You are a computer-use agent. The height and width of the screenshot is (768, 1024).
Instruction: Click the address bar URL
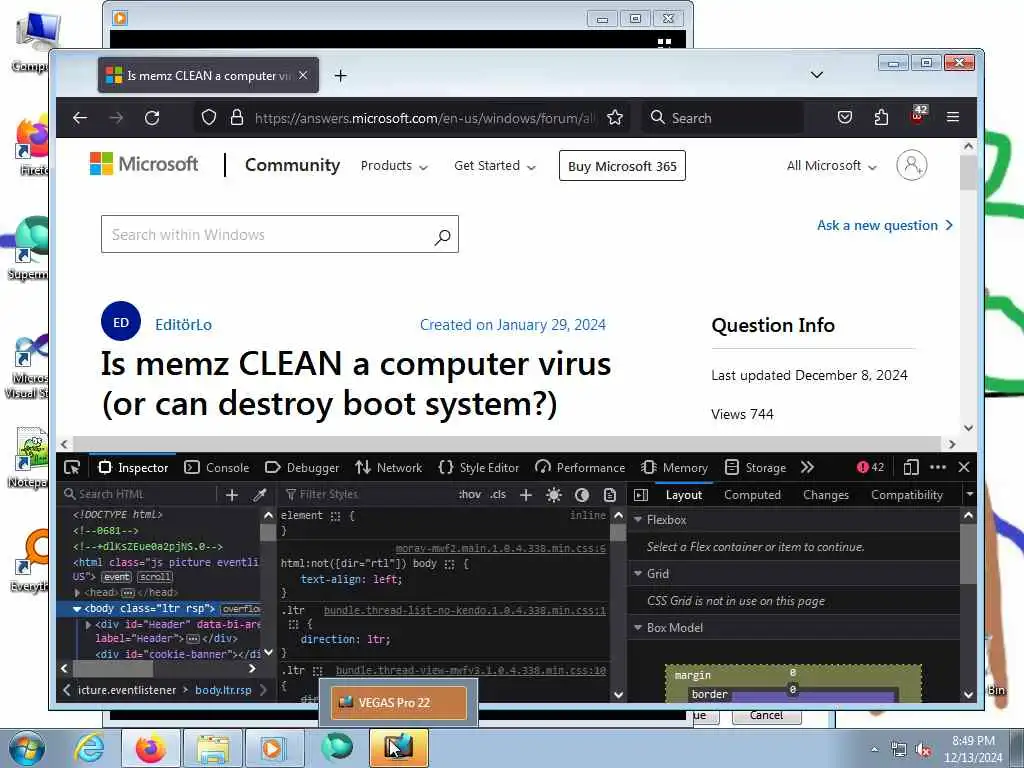424,118
